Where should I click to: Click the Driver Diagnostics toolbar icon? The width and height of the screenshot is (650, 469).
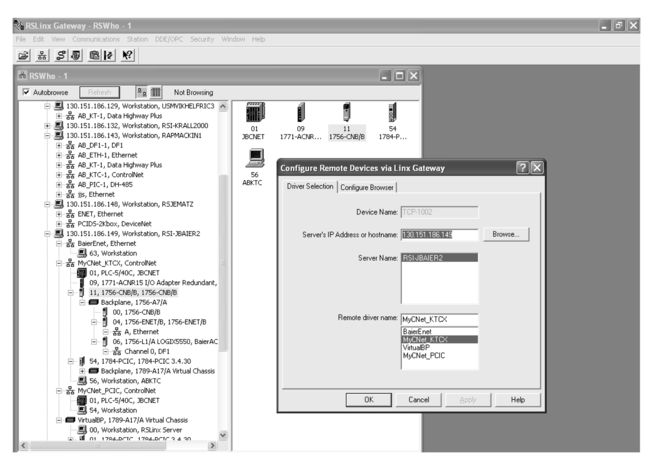[76, 55]
